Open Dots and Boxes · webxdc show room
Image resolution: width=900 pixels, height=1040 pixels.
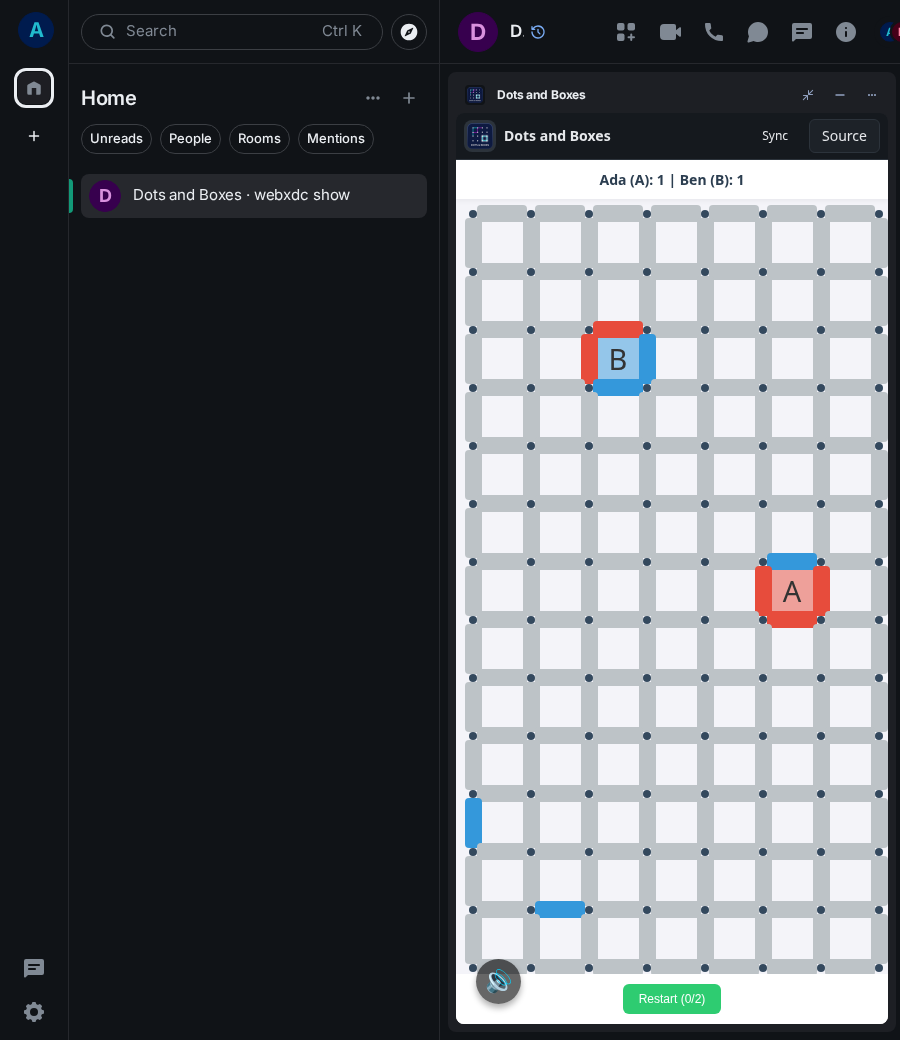pos(253,196)
